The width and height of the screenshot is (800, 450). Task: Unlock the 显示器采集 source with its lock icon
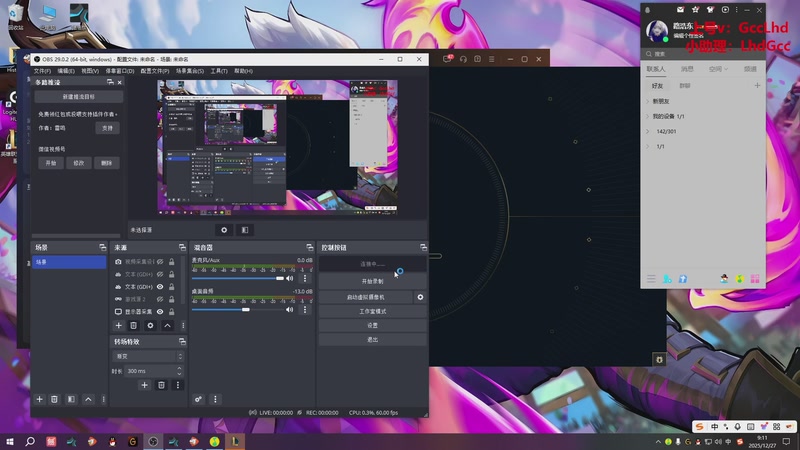click(172, 312)
